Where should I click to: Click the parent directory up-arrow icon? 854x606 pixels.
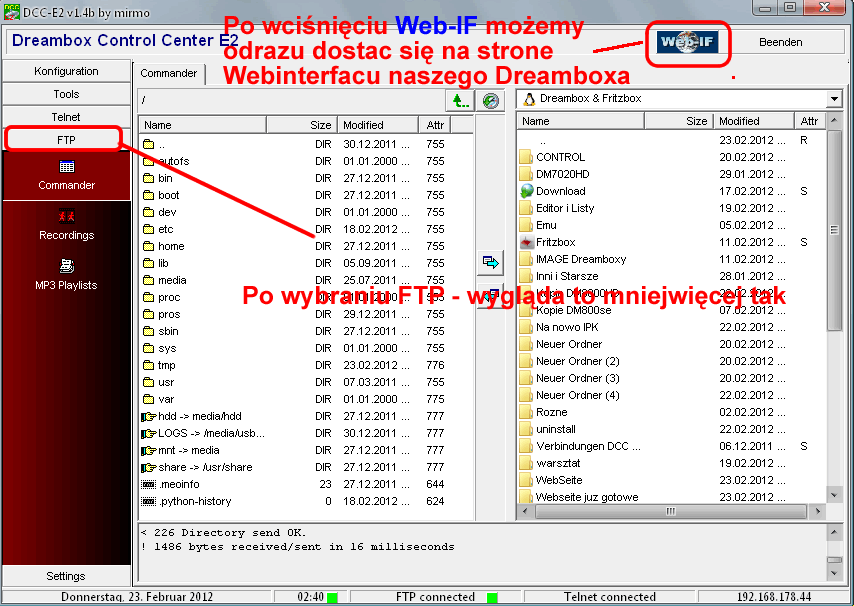459,100
